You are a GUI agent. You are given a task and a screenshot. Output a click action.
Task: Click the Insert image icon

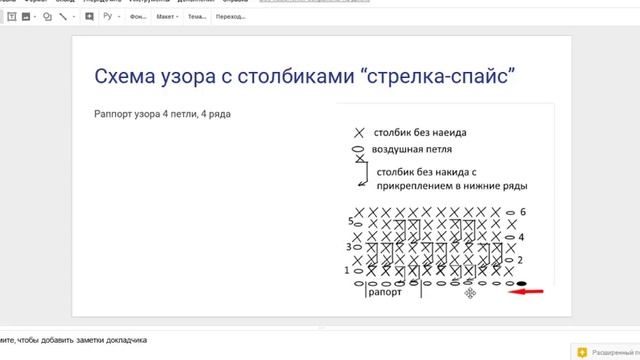pos(26,17)
